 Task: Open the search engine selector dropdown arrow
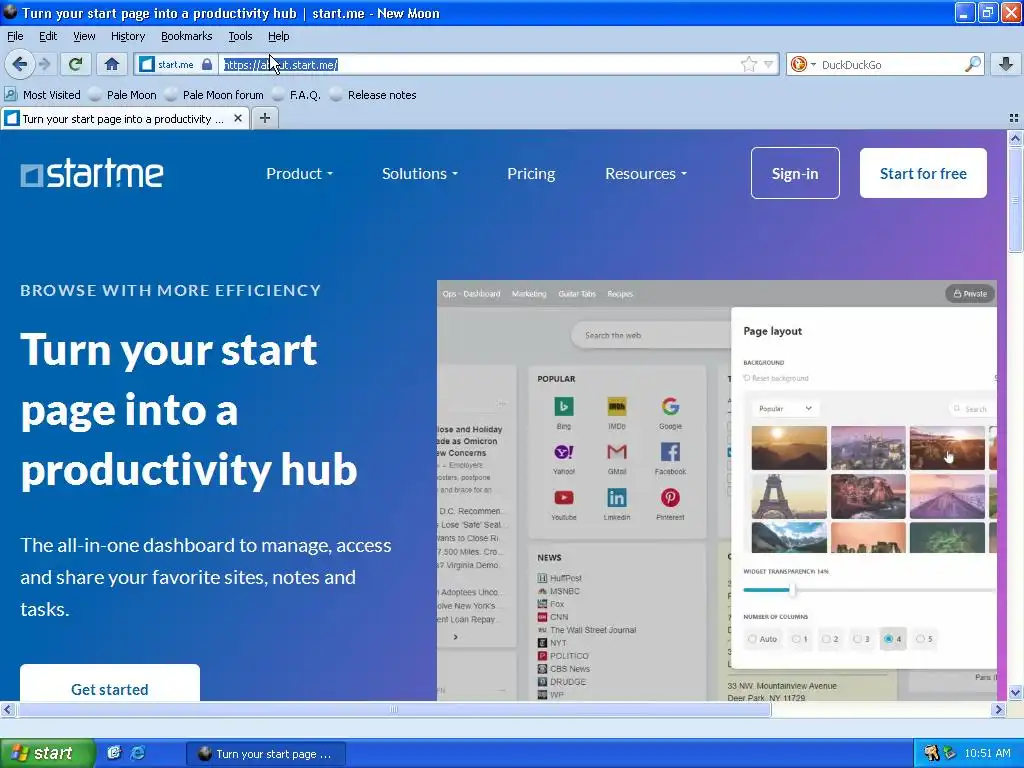(813, 65)
